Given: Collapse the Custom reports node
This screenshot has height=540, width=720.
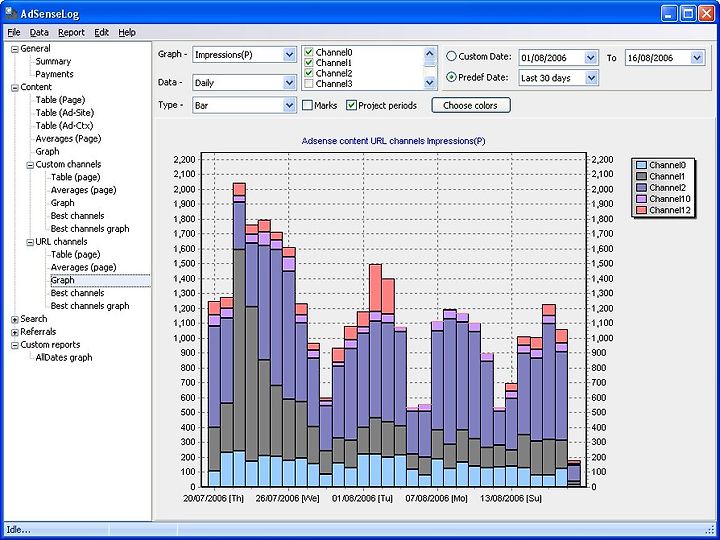Looking at the screenshot, I should pos(15,345).
